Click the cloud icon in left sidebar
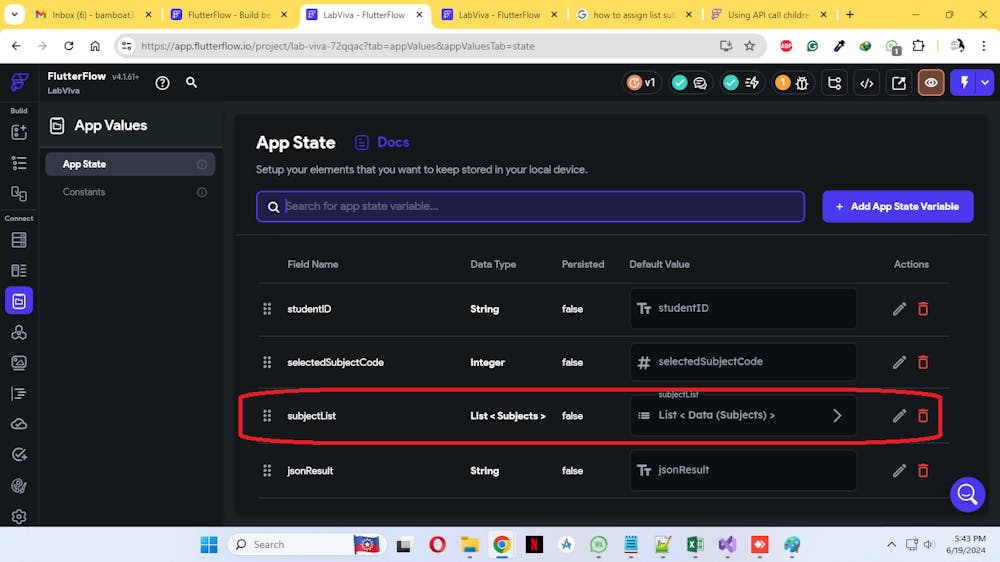The image size is (1000, 562). 19,424
